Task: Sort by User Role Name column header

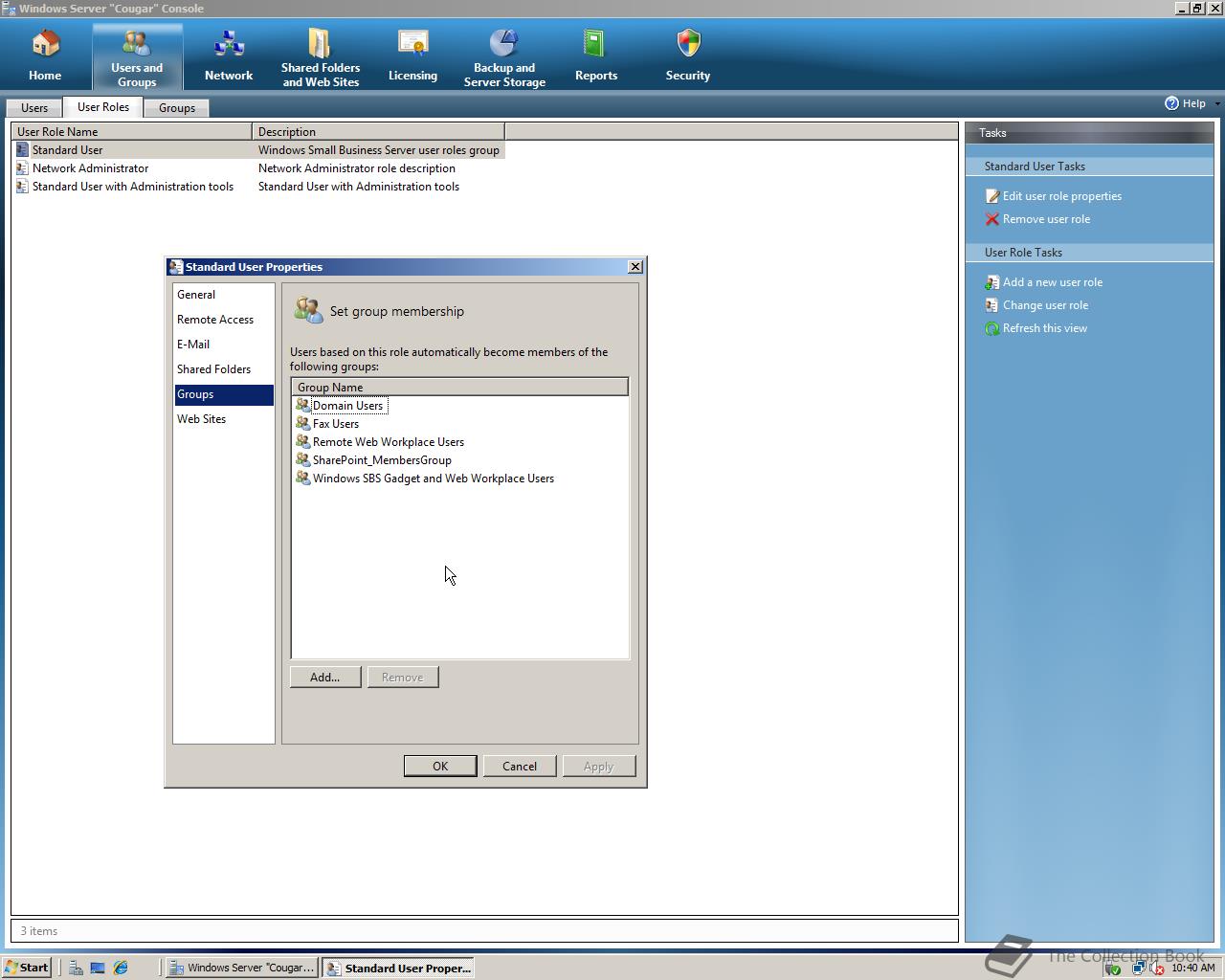Action: (131, 132)
